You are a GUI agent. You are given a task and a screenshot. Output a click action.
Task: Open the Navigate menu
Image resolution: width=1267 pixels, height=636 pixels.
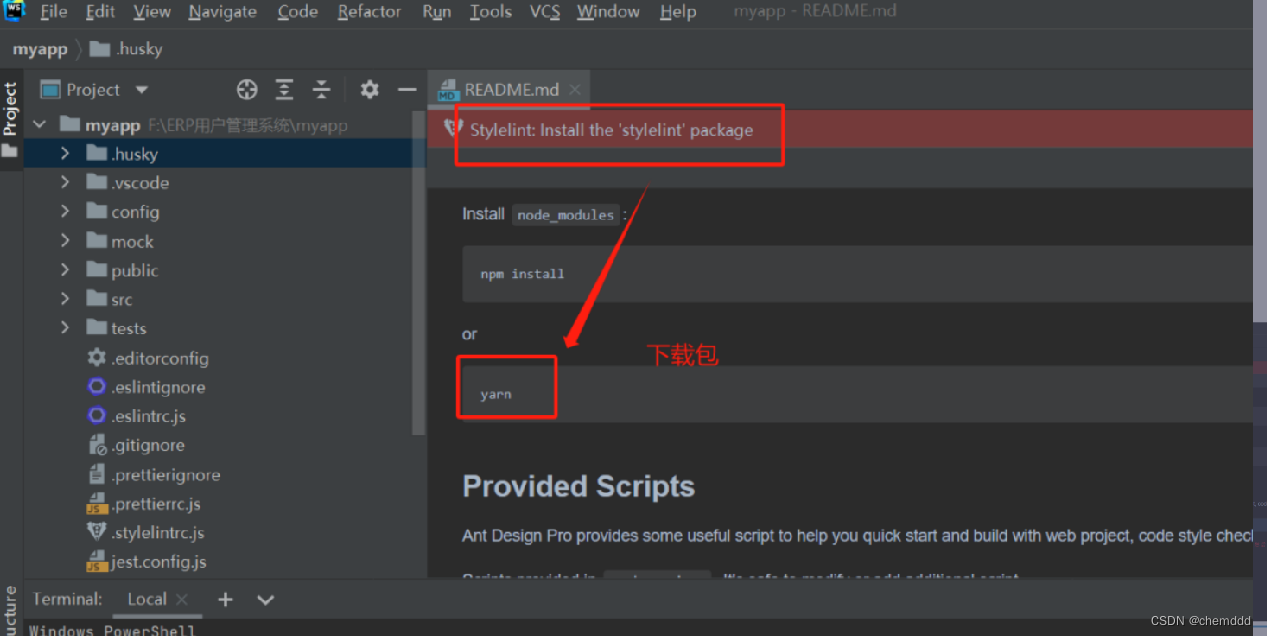[223, 12]
